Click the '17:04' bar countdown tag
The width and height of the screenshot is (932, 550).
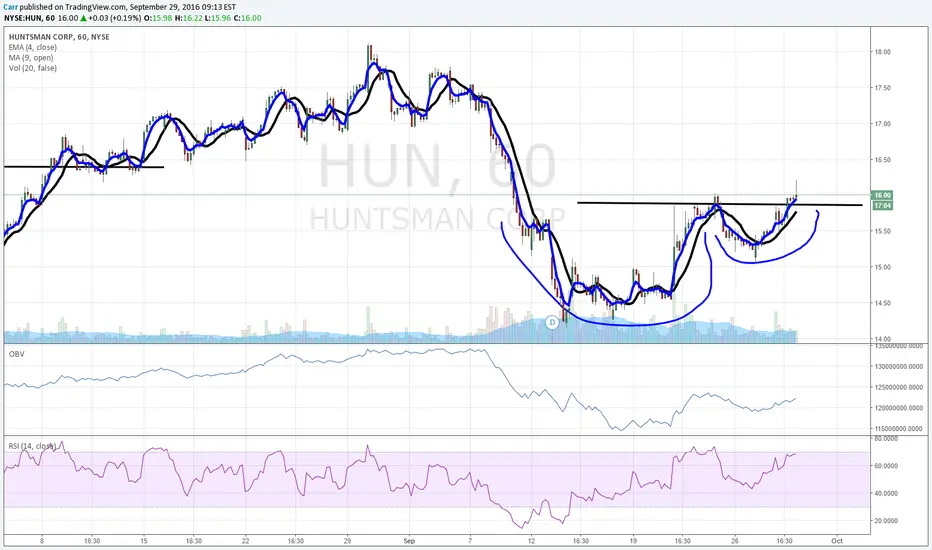pos(882,206)
